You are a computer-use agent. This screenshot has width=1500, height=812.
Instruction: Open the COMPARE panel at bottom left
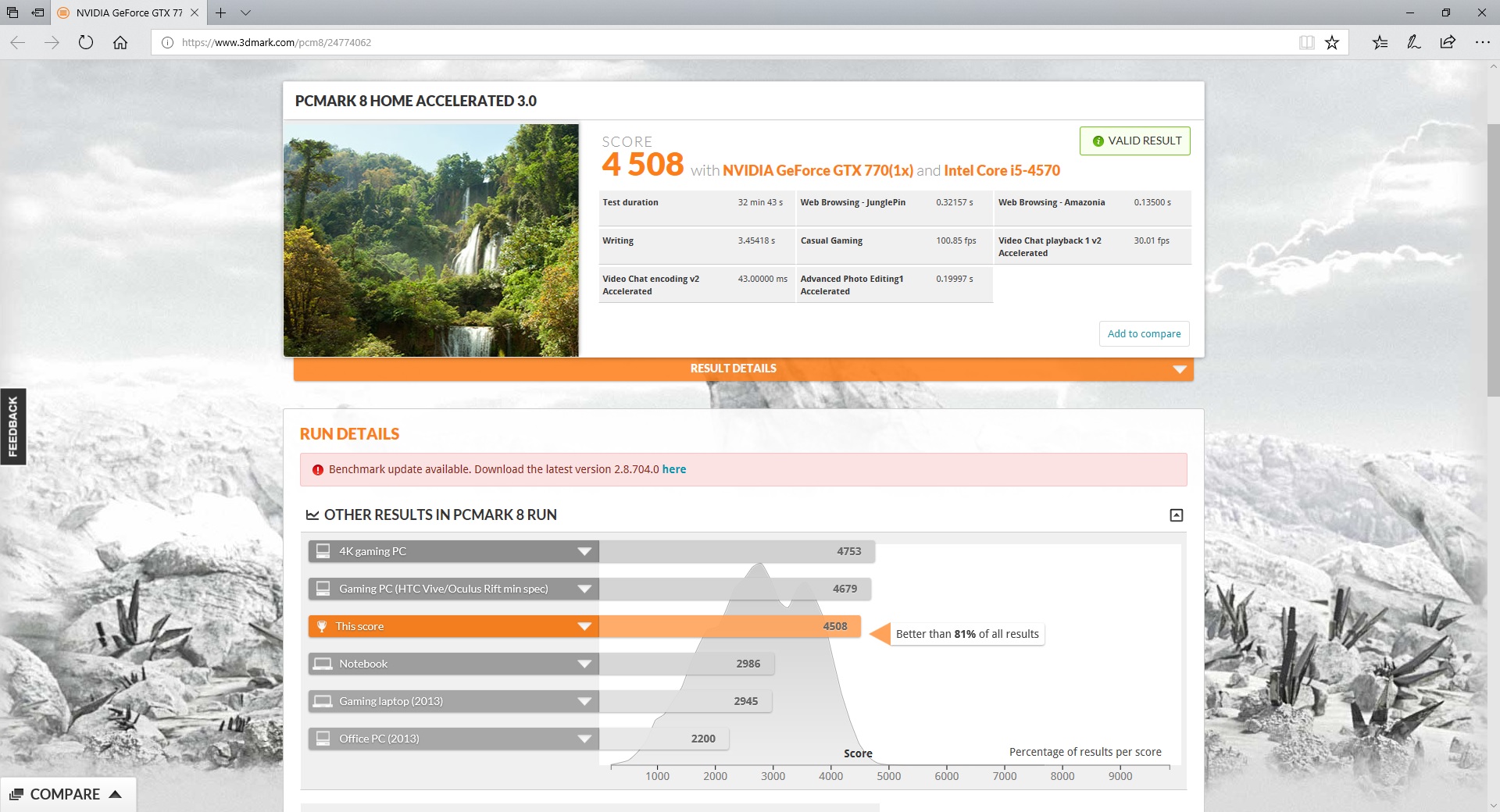click(x=66, y=794)
